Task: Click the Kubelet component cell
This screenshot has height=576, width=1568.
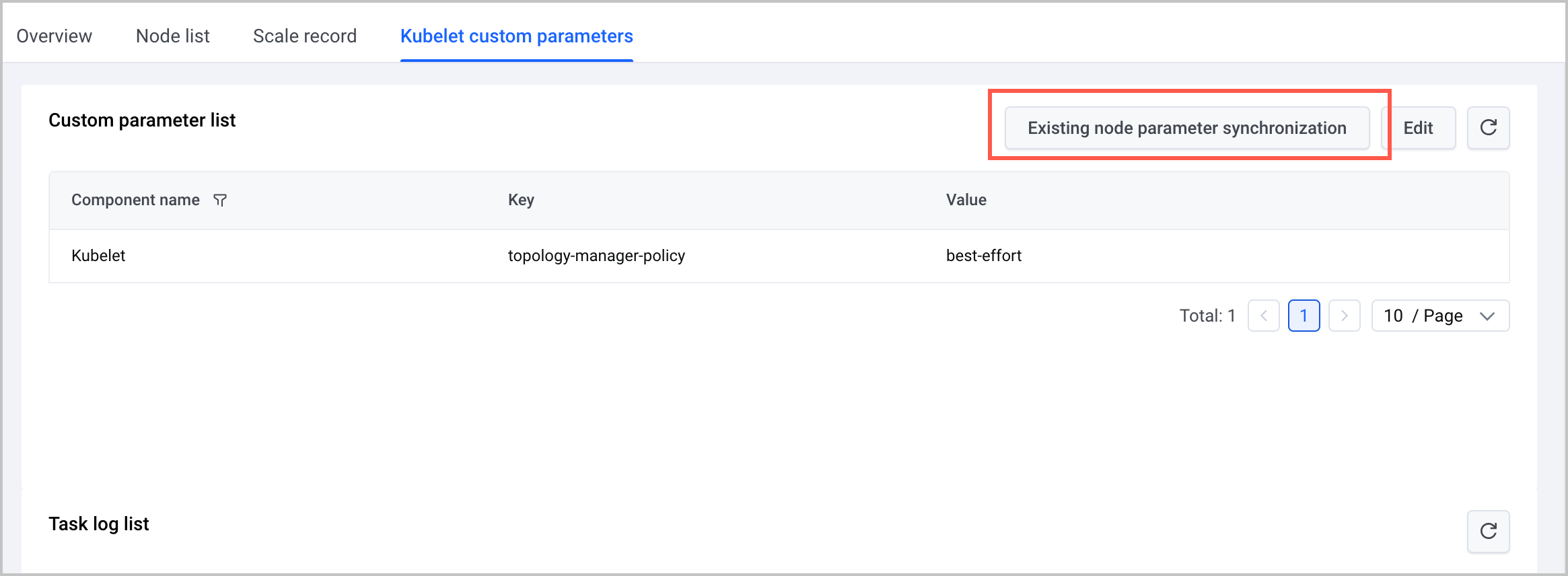Action: [98, 256]
